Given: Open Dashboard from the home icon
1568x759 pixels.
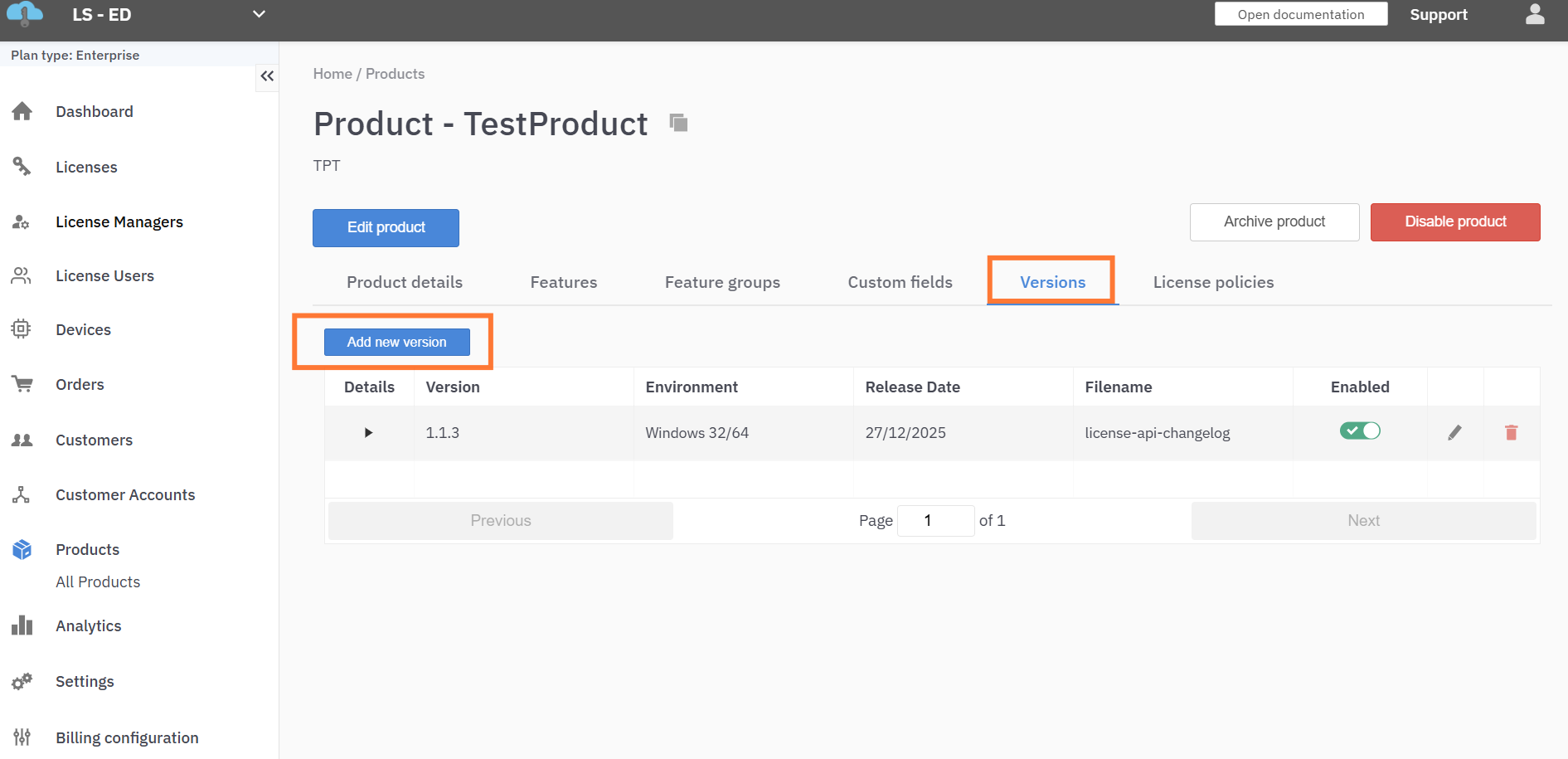Looking at the screenshot, I should tap(22, 111).
